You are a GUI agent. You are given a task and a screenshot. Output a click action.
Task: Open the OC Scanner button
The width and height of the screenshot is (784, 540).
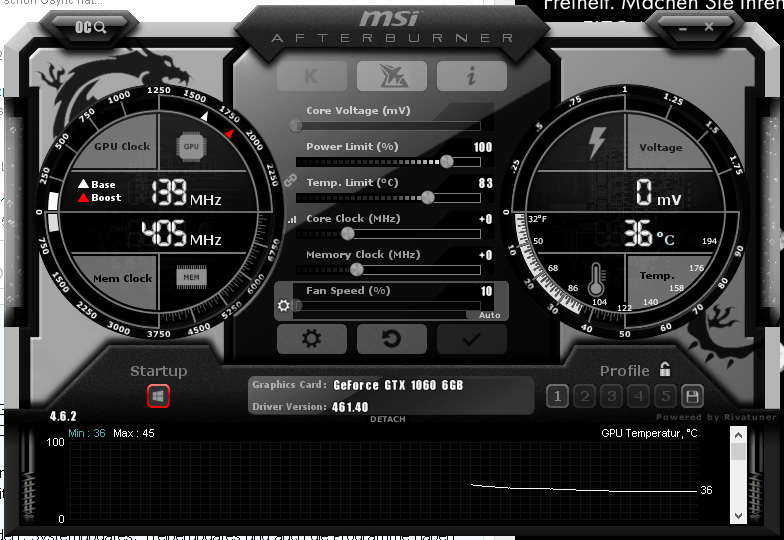[90, 27]
